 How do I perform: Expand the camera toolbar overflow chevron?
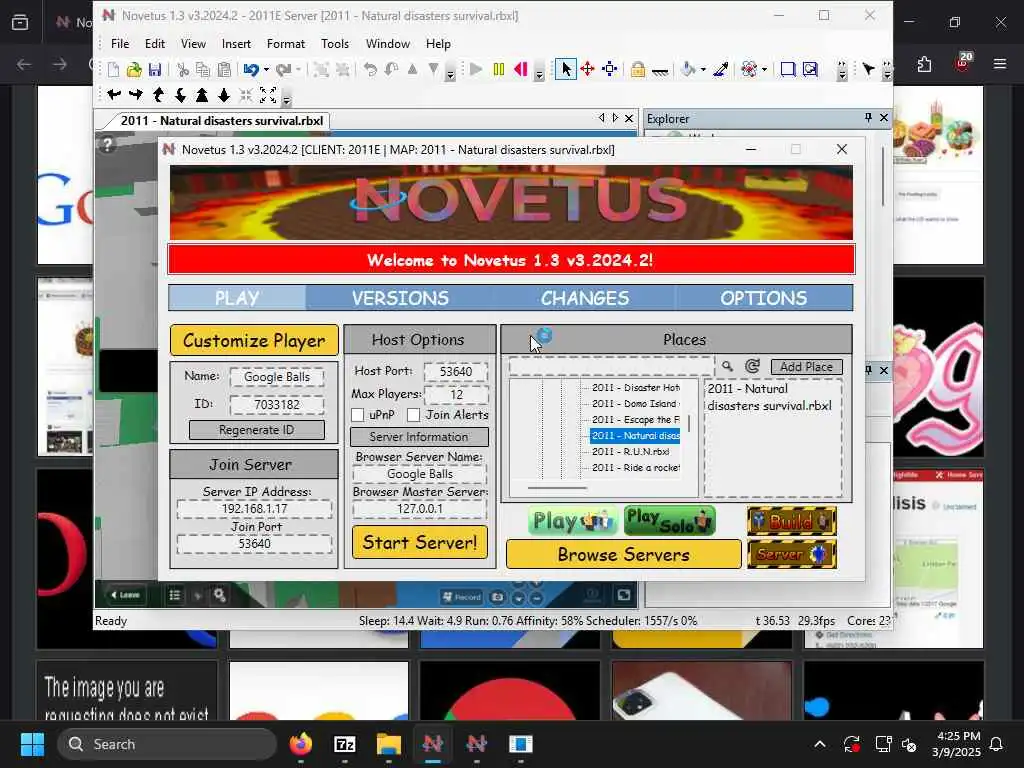(287, 99)
